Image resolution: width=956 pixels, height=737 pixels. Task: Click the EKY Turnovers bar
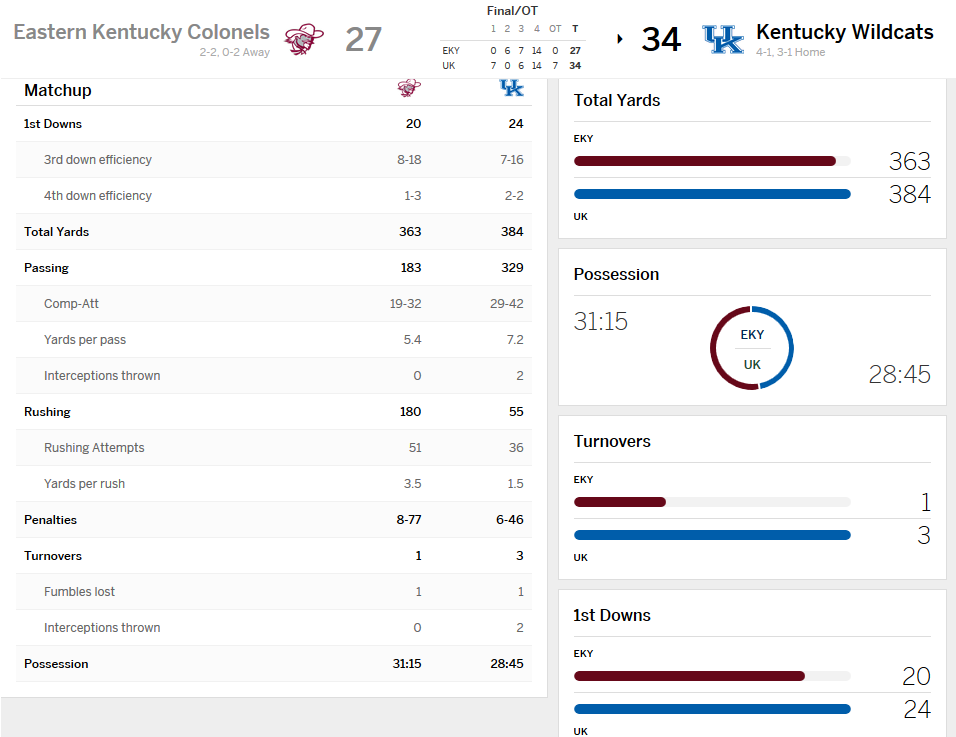(x=620, y=502)
